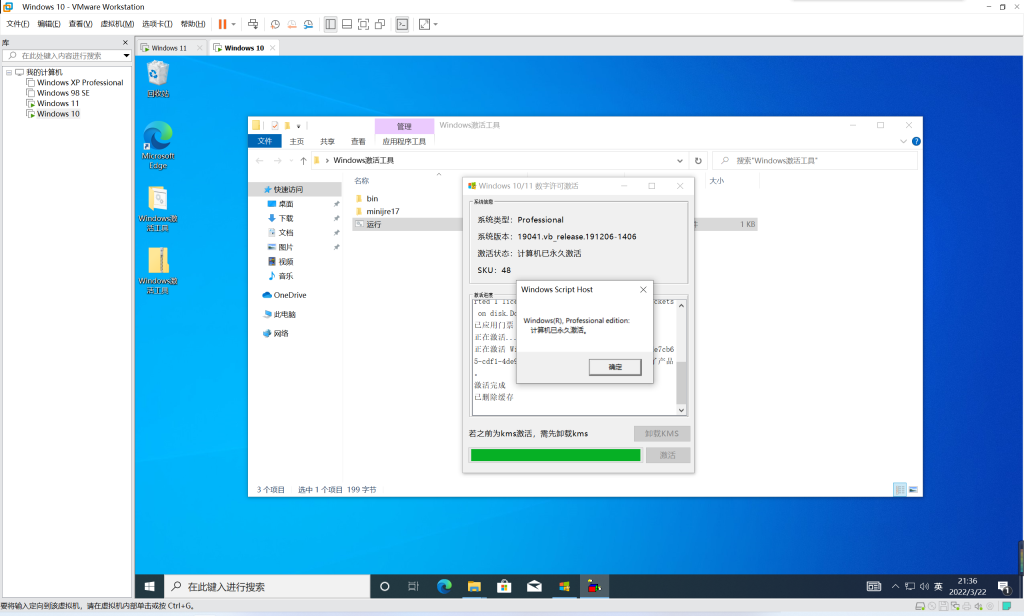Select 此电脑 in the navigation pane
Screen dimensions: 1024x616
[x=280, y=314]
